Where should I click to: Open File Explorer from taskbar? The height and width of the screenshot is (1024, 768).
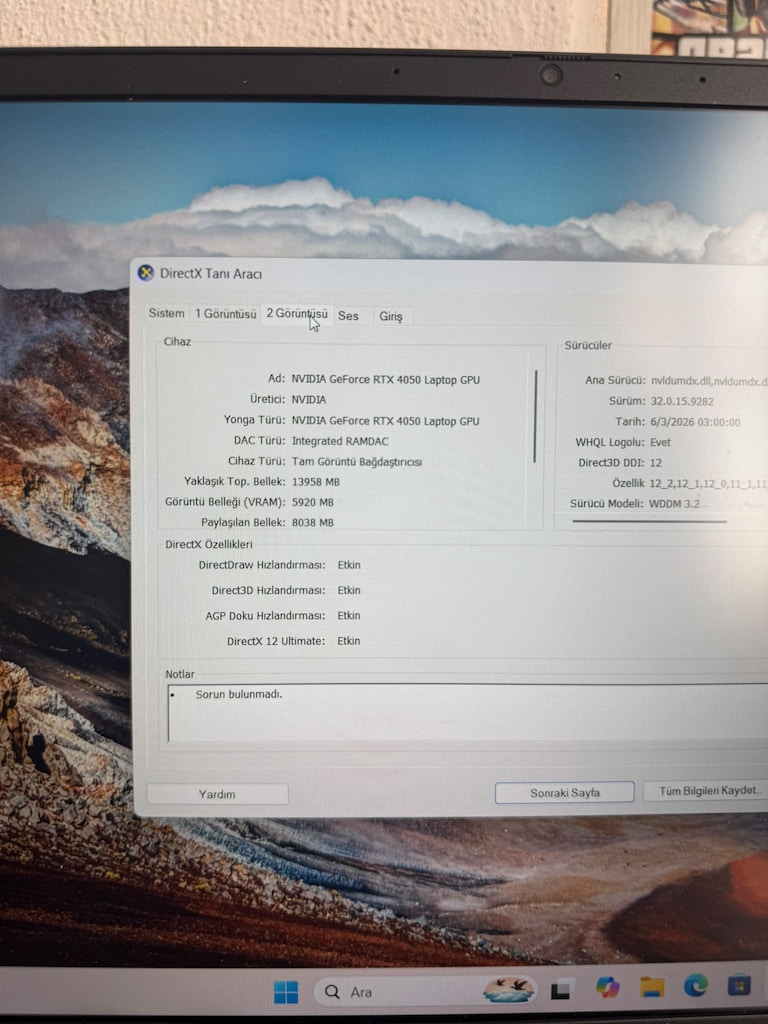[652, 986]
